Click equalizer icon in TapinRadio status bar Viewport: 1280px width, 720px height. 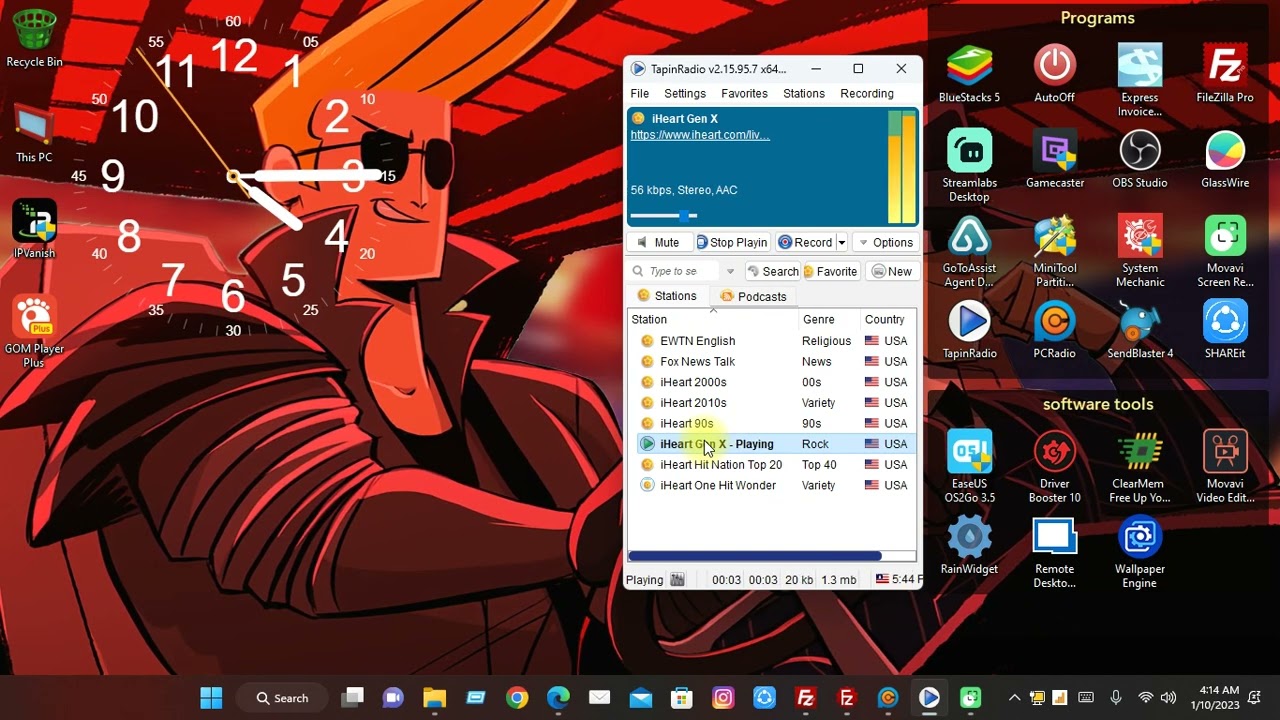pos(677,580)
